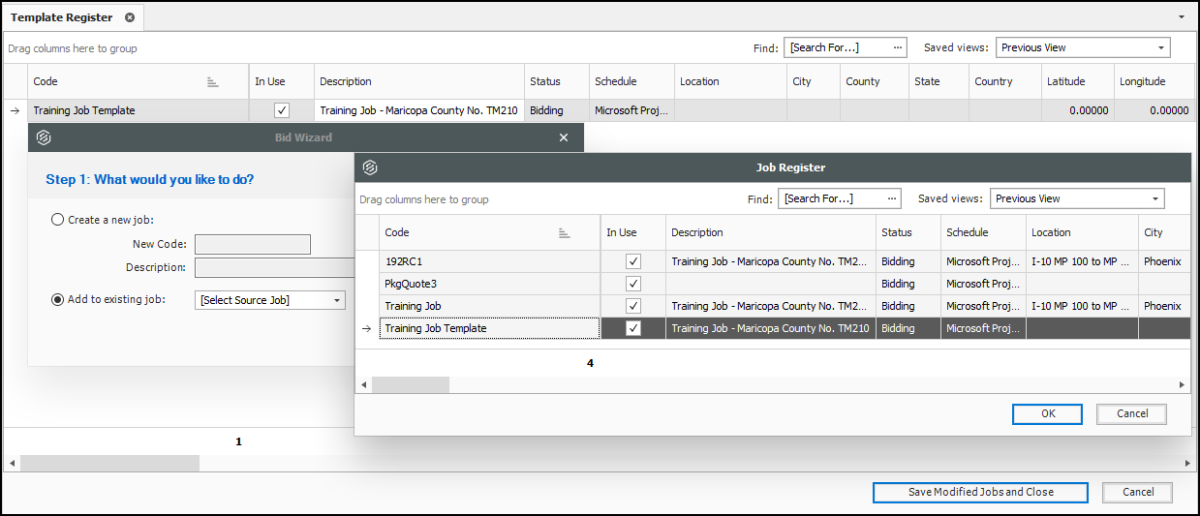Select the Add to existing job option

tap(58, 299)
